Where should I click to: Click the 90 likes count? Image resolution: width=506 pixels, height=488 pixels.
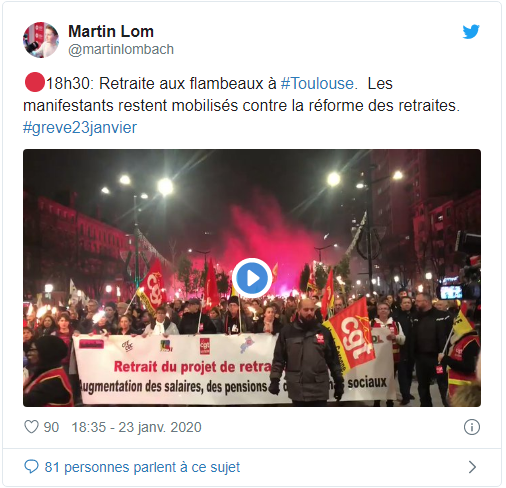[51, 427]
